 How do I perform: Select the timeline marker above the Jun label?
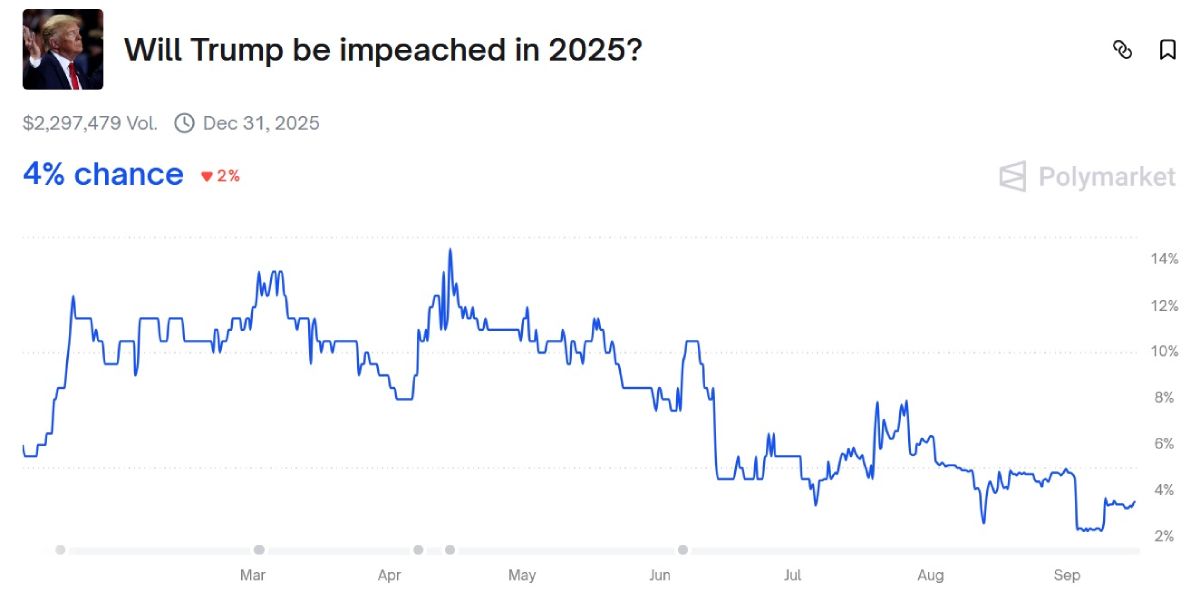pos(683,550)
